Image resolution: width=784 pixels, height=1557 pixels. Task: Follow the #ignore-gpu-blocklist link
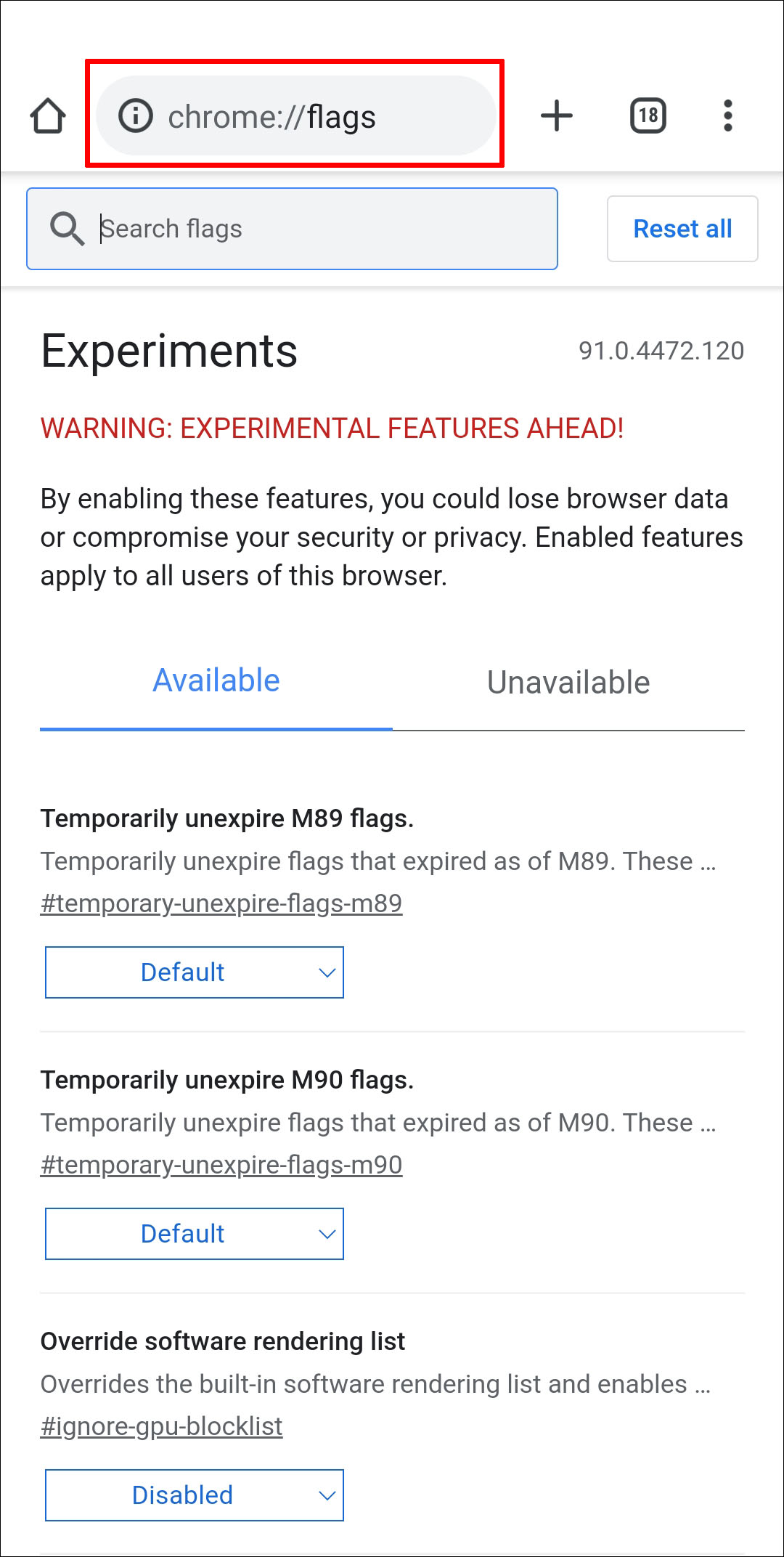[x=161, y=1426]
